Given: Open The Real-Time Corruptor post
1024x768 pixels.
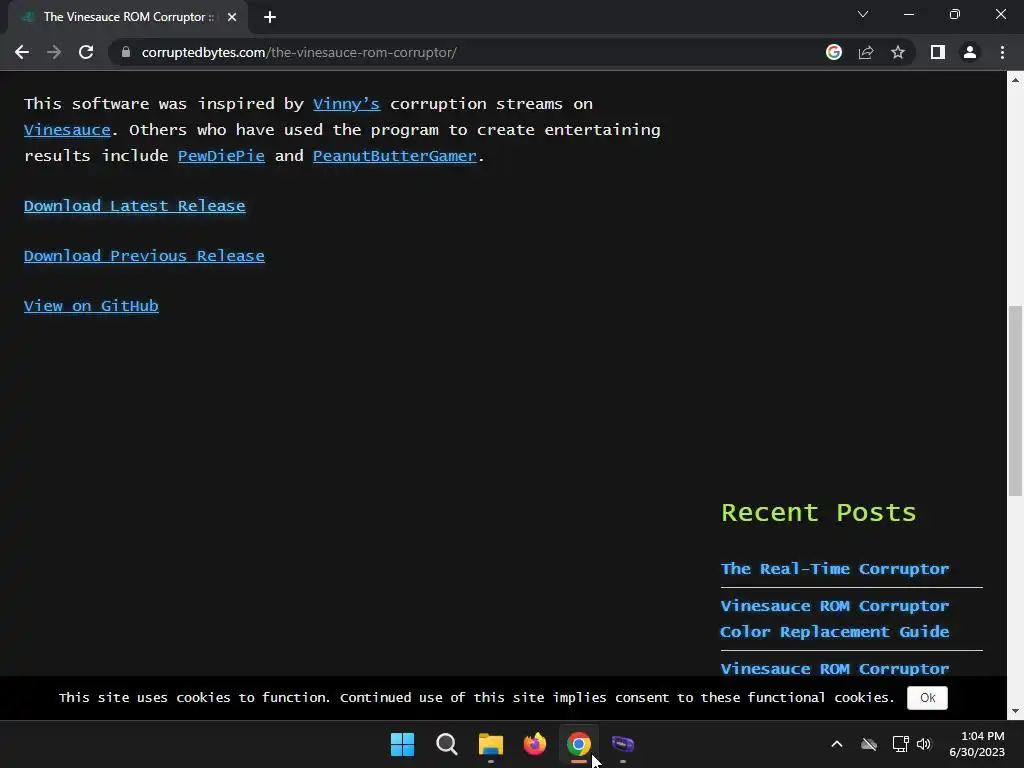Looking at the screenshot, I should tap(835, 569).
